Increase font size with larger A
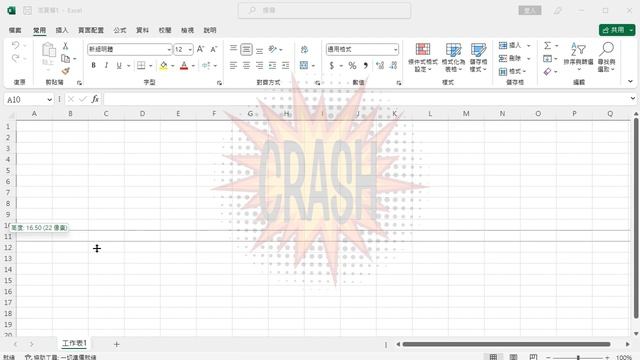640x360 pixels. click(200, 49)
